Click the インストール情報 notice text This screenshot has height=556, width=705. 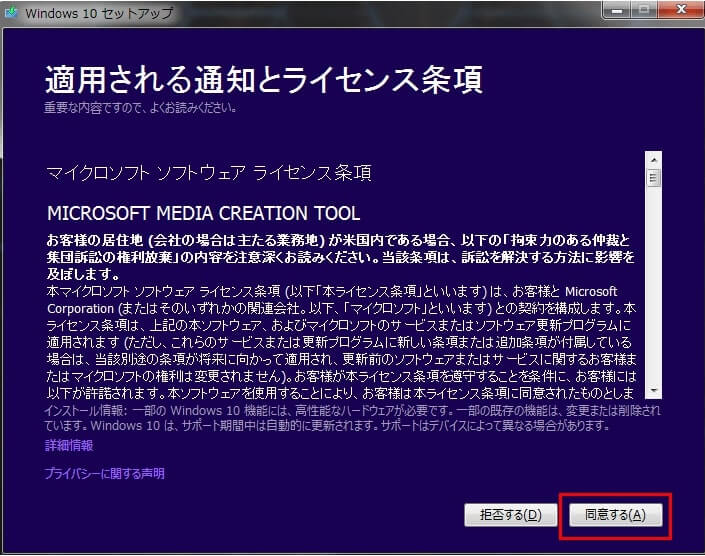coord(352,418)
